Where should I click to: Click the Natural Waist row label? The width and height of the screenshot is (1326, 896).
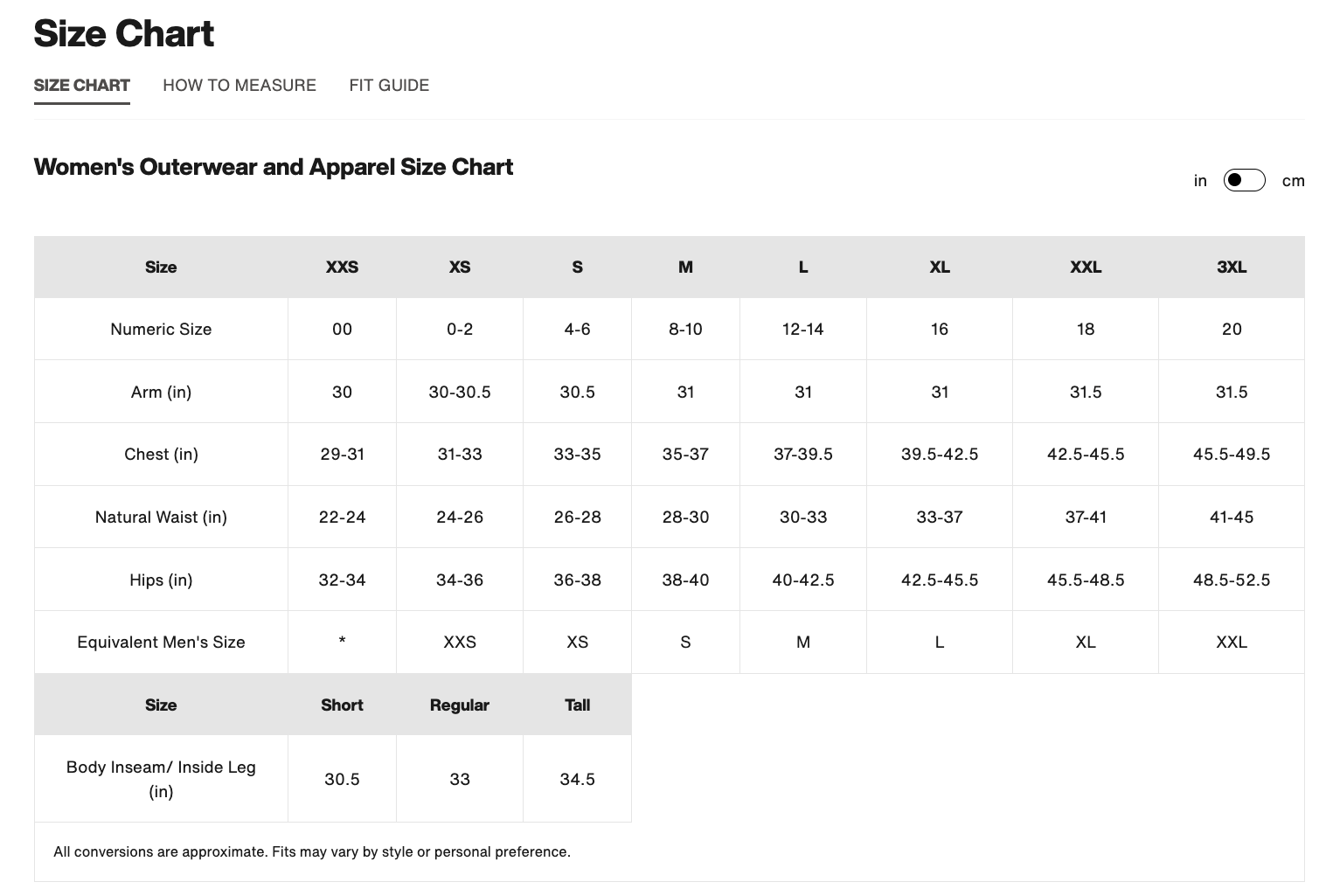161,517
